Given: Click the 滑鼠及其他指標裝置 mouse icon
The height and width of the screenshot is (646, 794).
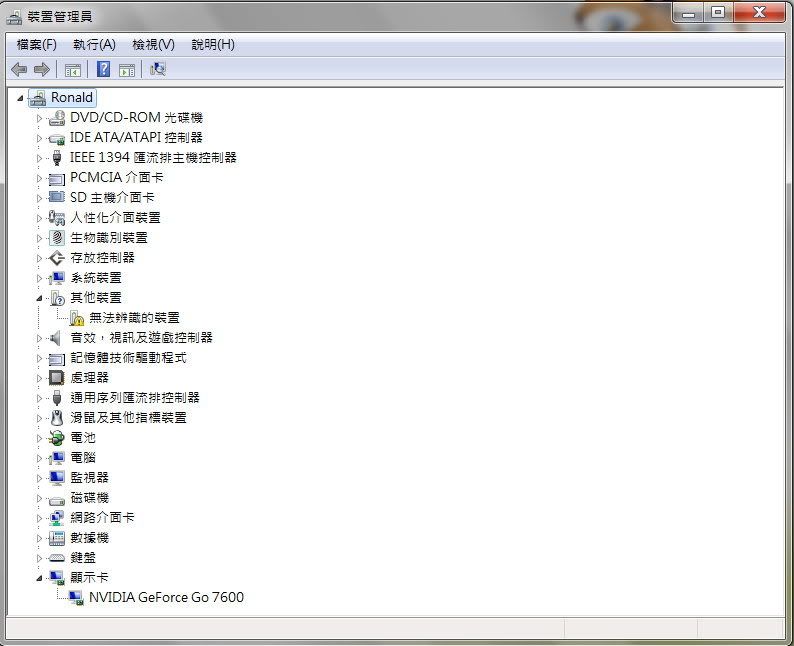Looking at the screenshot, I should (x=57, y=418).
